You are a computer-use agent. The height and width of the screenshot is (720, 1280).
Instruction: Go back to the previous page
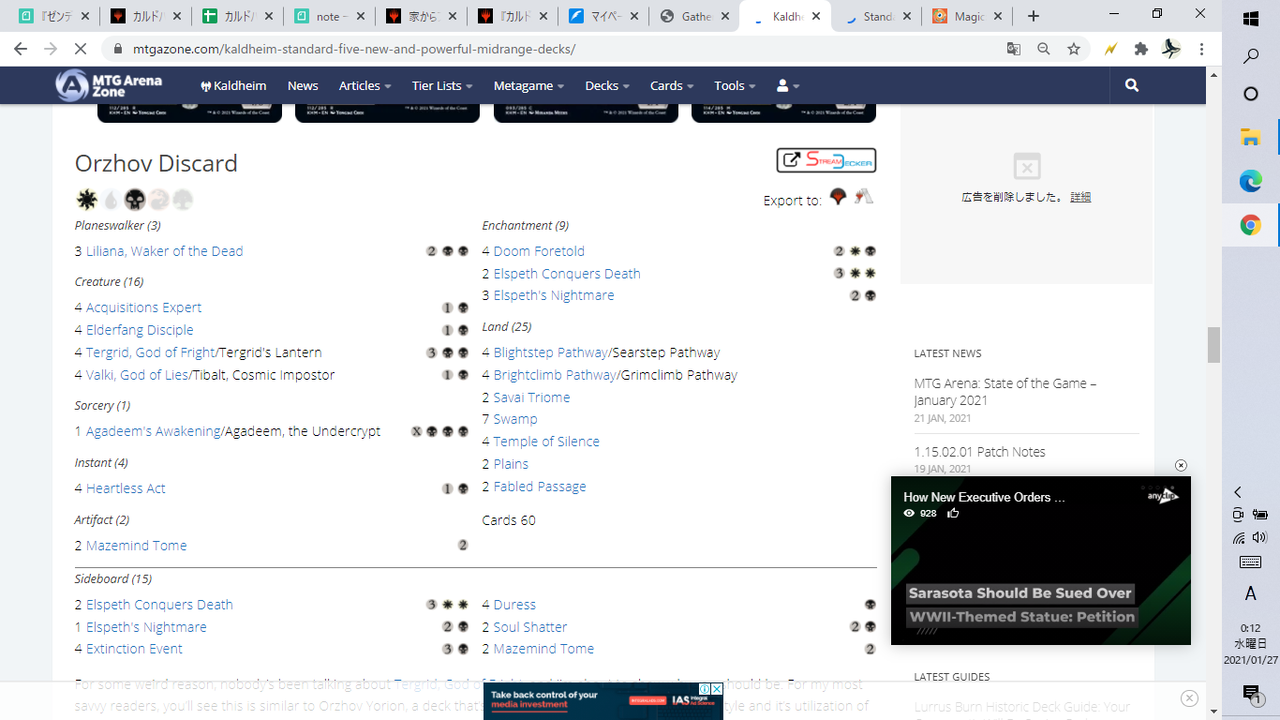[x=21, y=49]
